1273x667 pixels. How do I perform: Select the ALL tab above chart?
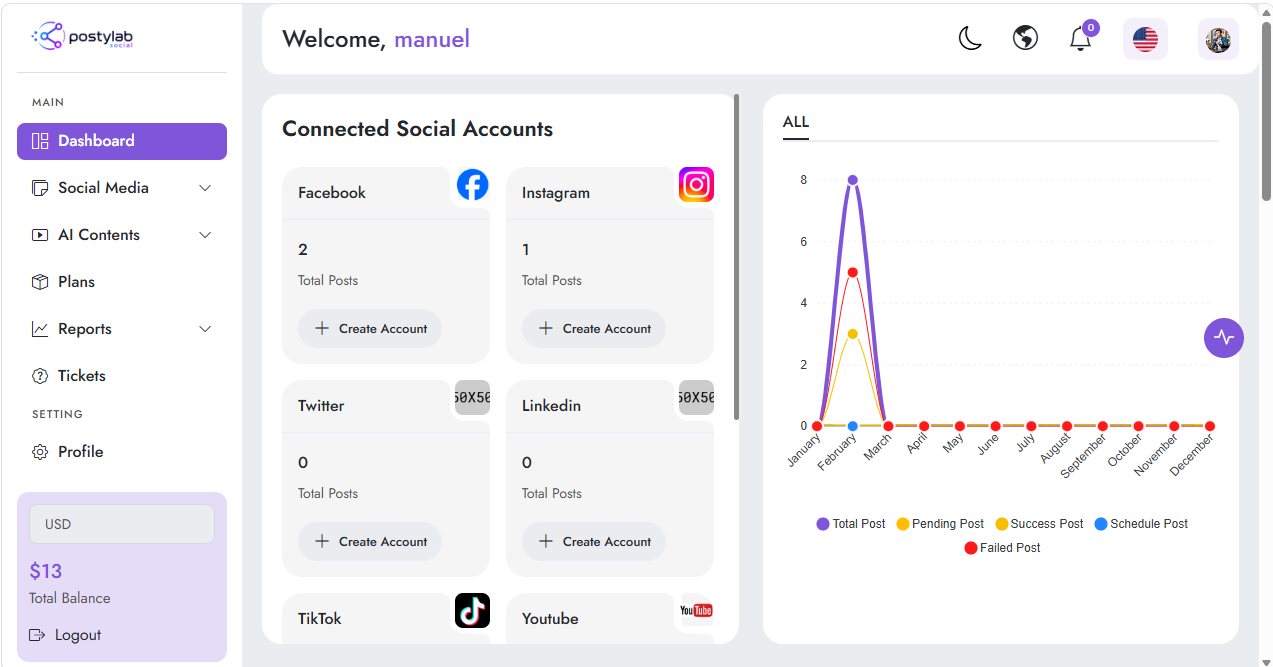click(796, 122)
